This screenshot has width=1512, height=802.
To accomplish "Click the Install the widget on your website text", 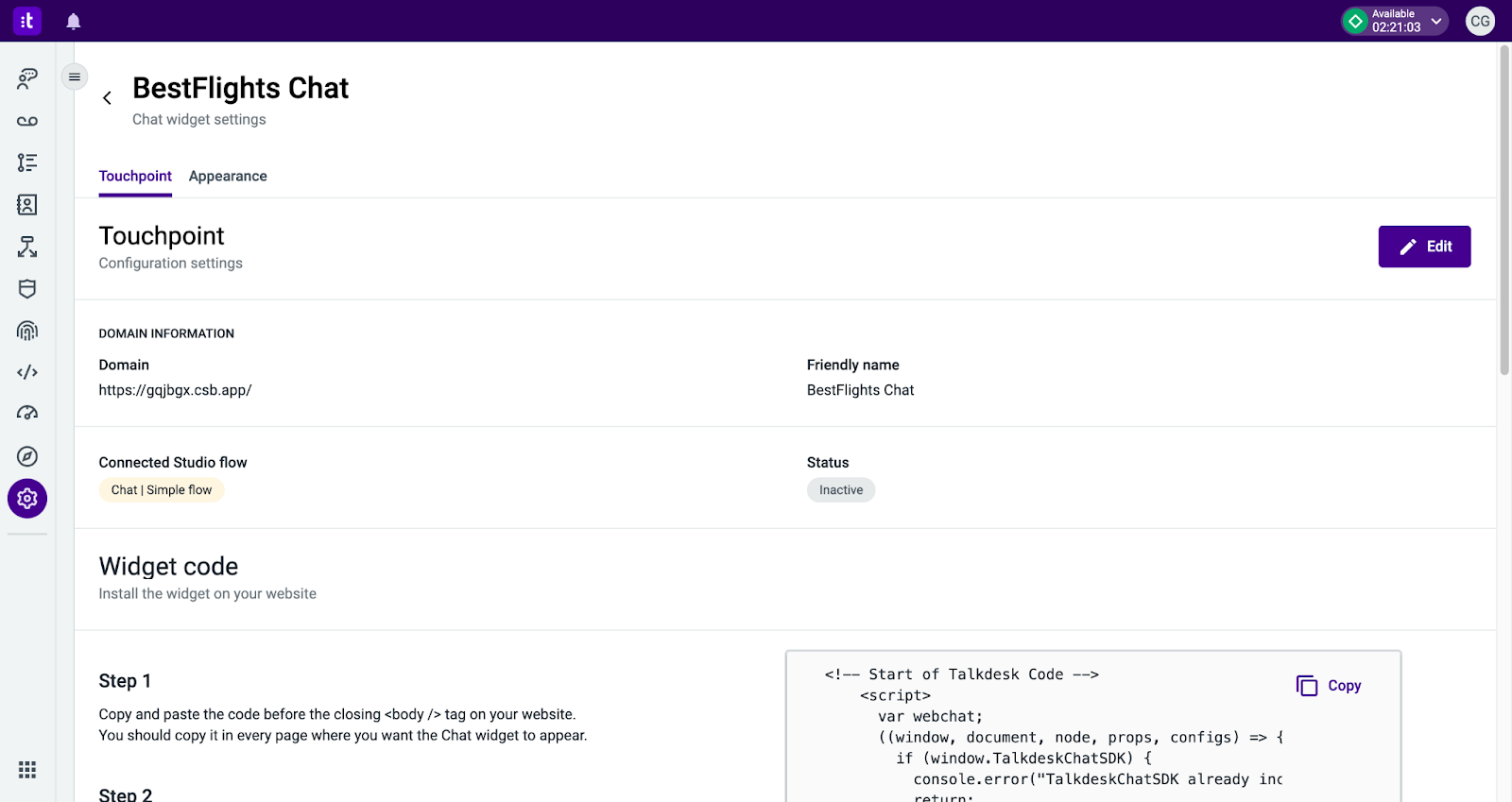I will click(208, 594).
